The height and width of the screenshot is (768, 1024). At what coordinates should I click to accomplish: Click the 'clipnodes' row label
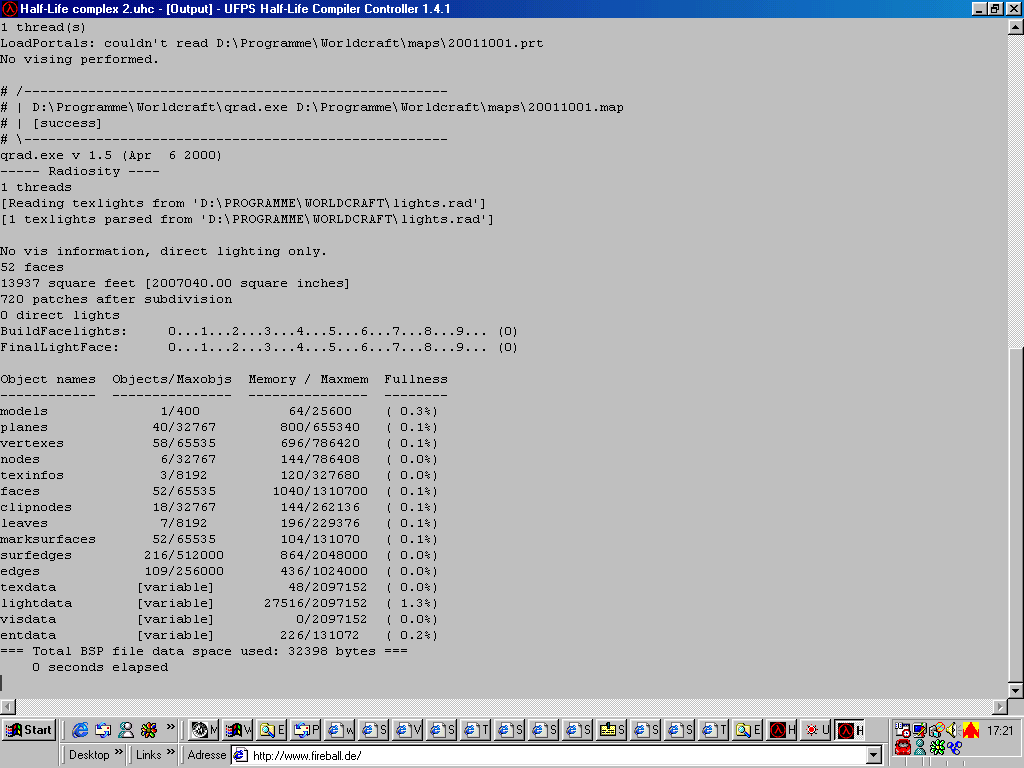[x=36, y=507]
